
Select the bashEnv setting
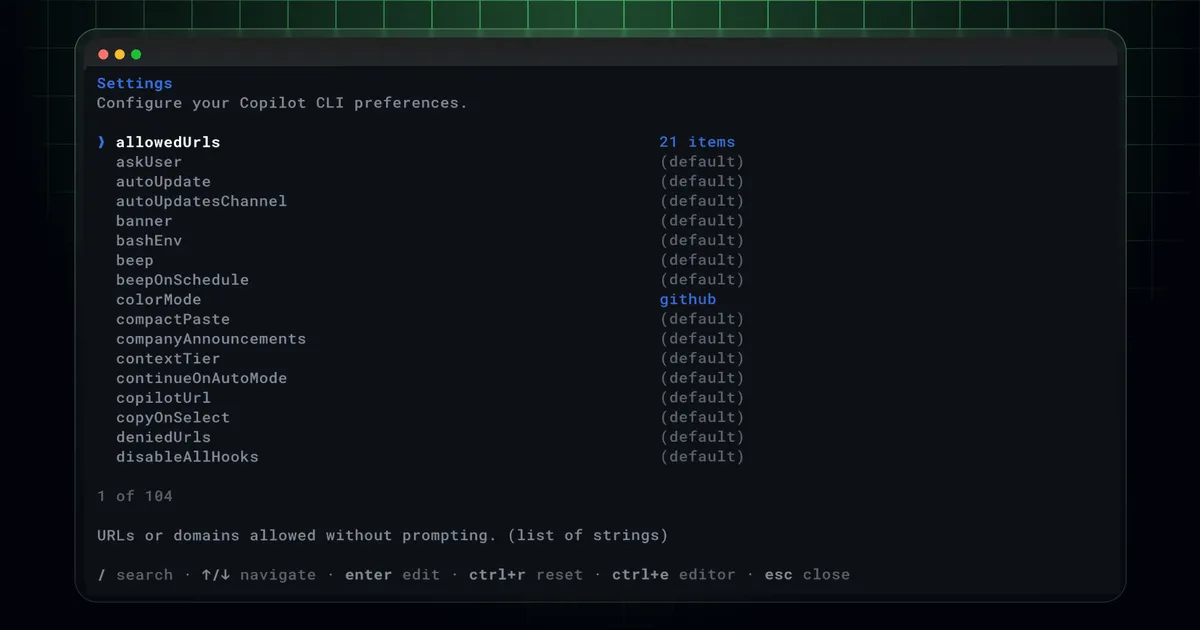pyautogui.click(x=149, y=241)
